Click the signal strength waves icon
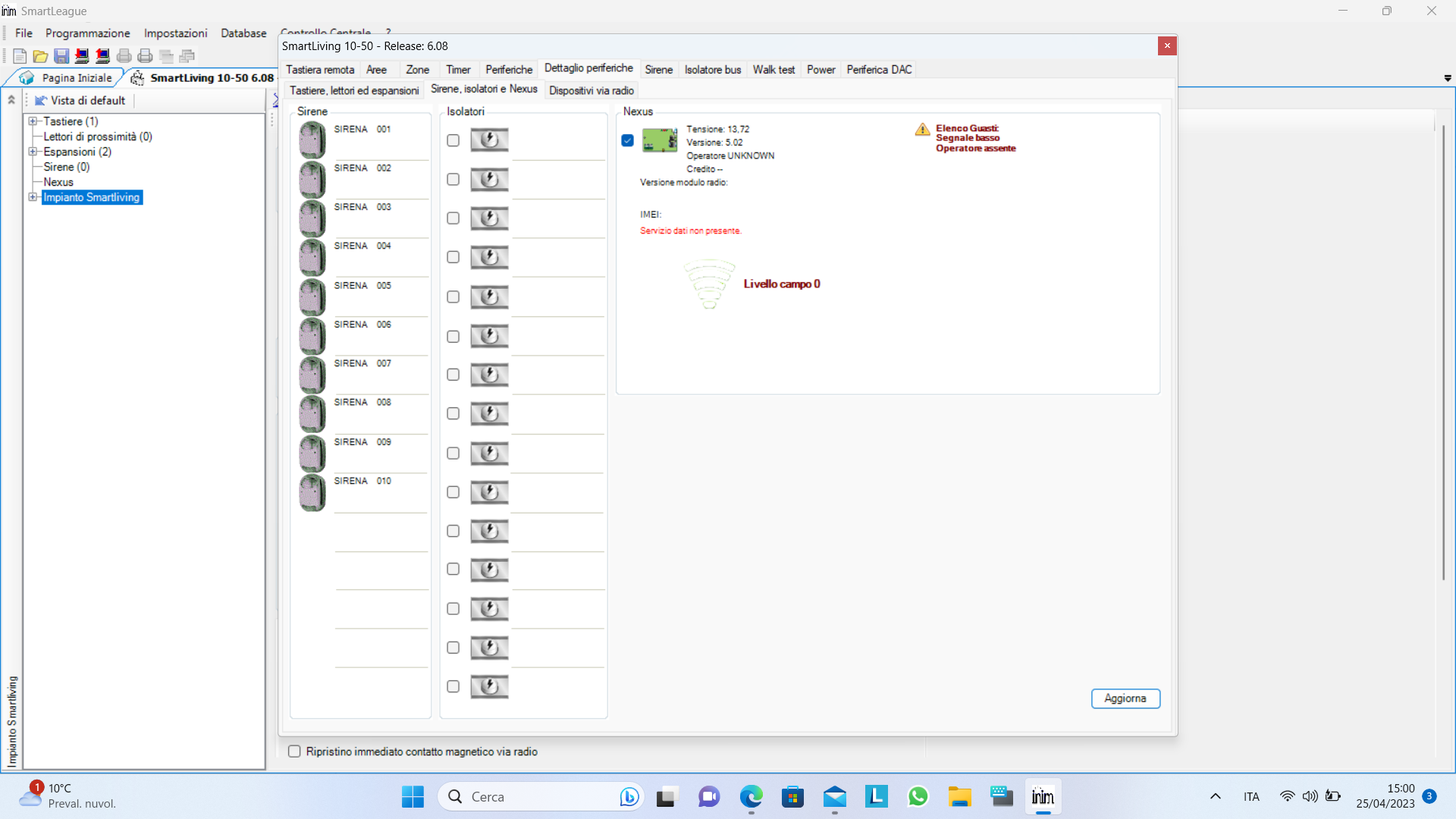This screenshot has height=819, width=1456. (x=710, y=284)
